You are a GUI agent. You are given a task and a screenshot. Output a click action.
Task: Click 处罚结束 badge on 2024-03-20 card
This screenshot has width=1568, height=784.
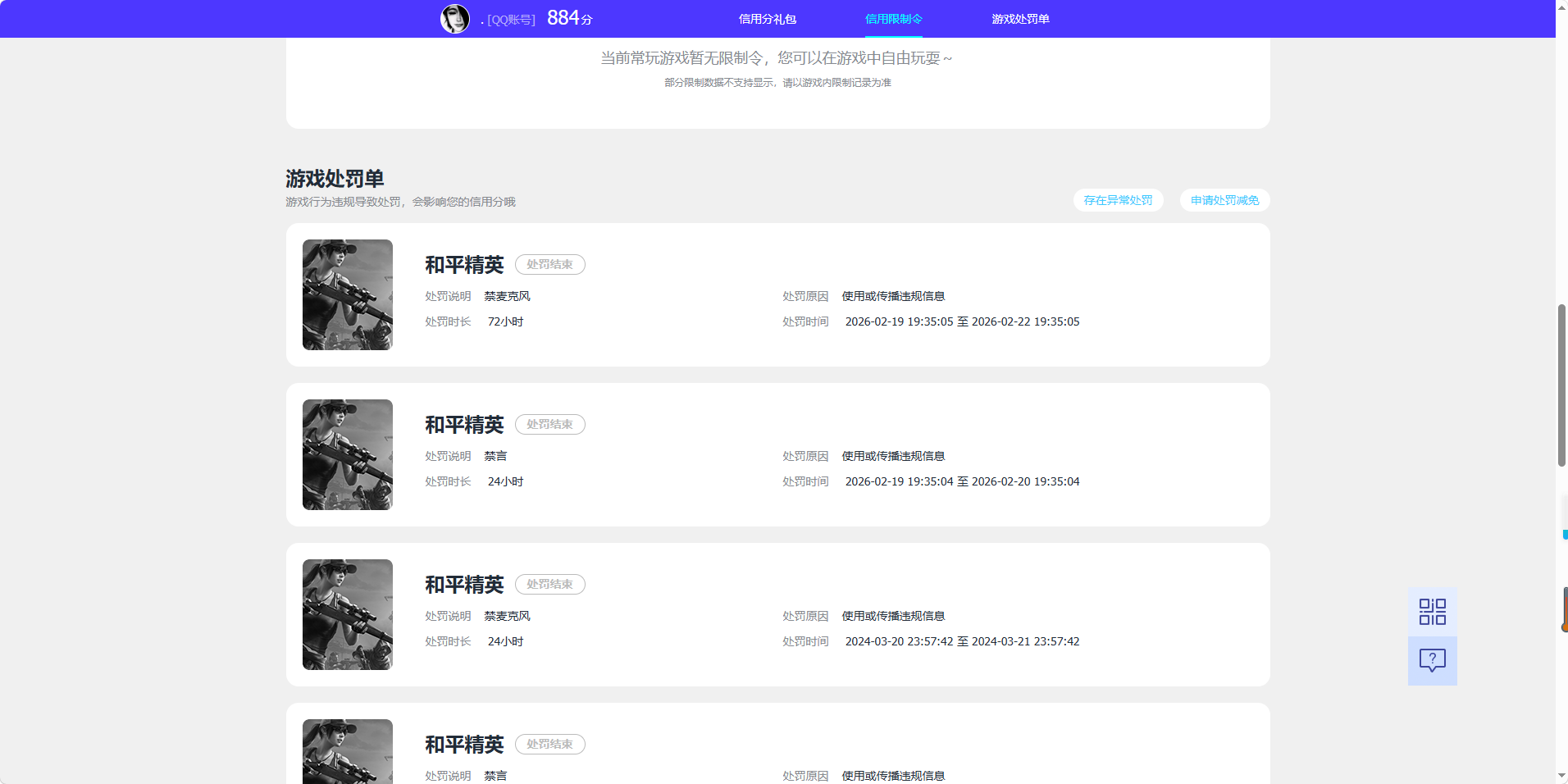pos(549,584)
